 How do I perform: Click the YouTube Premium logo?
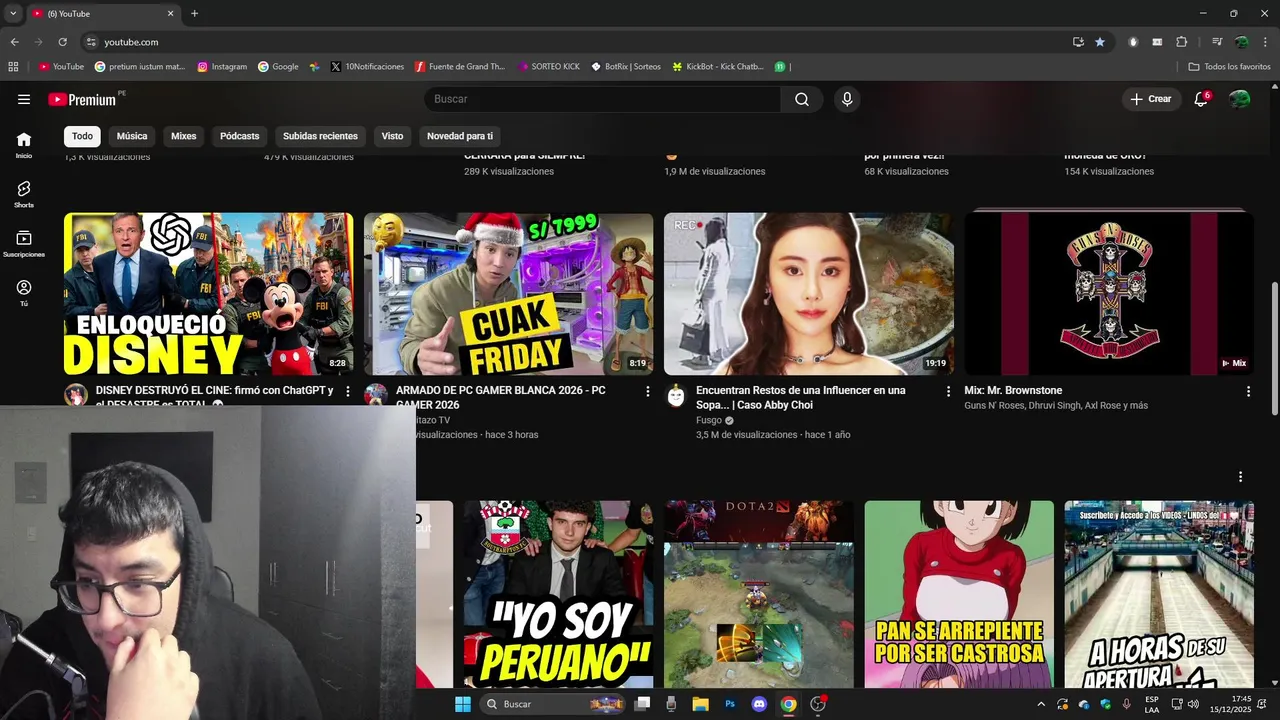[x=82, y=99]
